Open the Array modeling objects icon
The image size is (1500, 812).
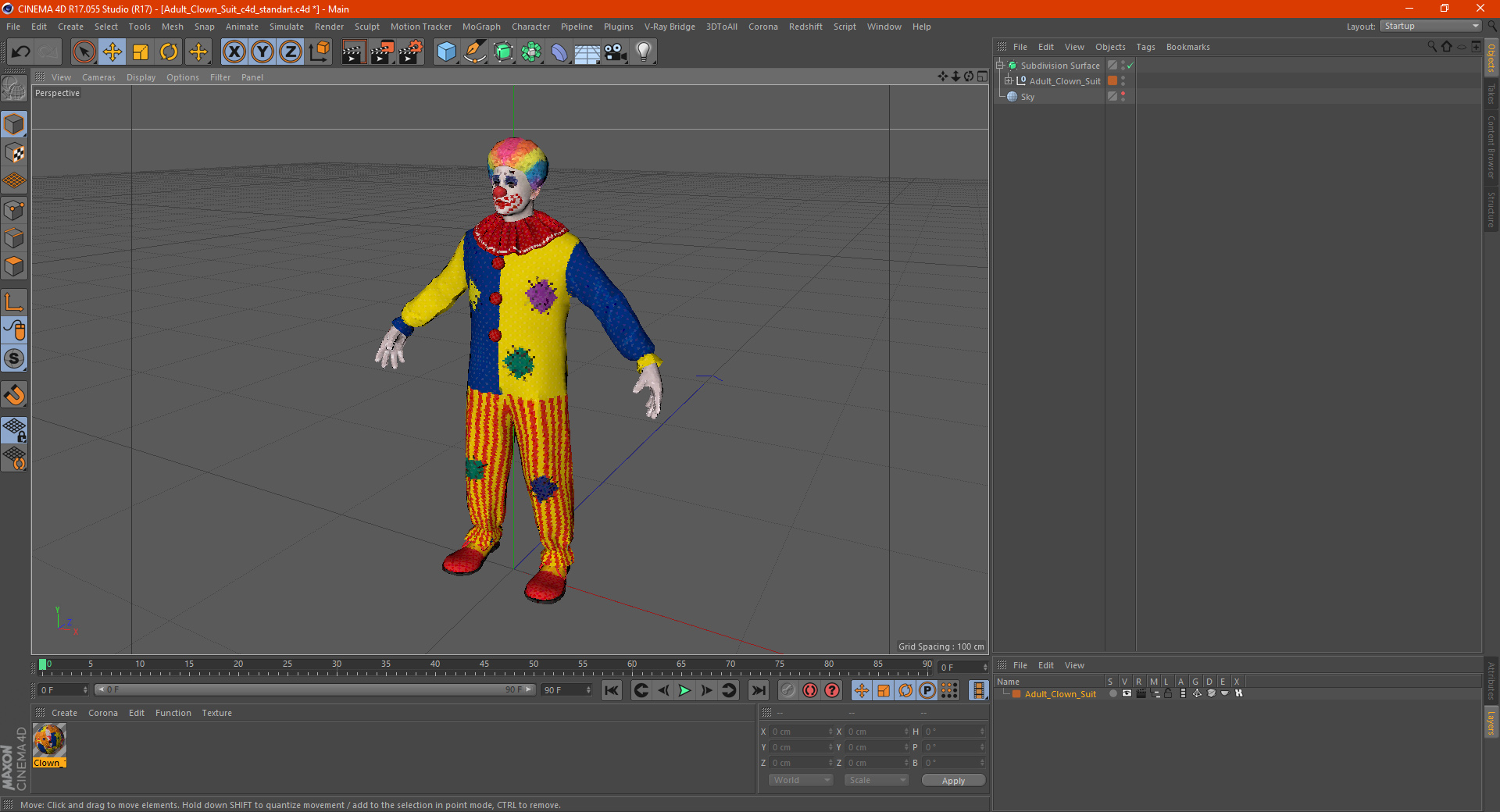tap(531, 52)
